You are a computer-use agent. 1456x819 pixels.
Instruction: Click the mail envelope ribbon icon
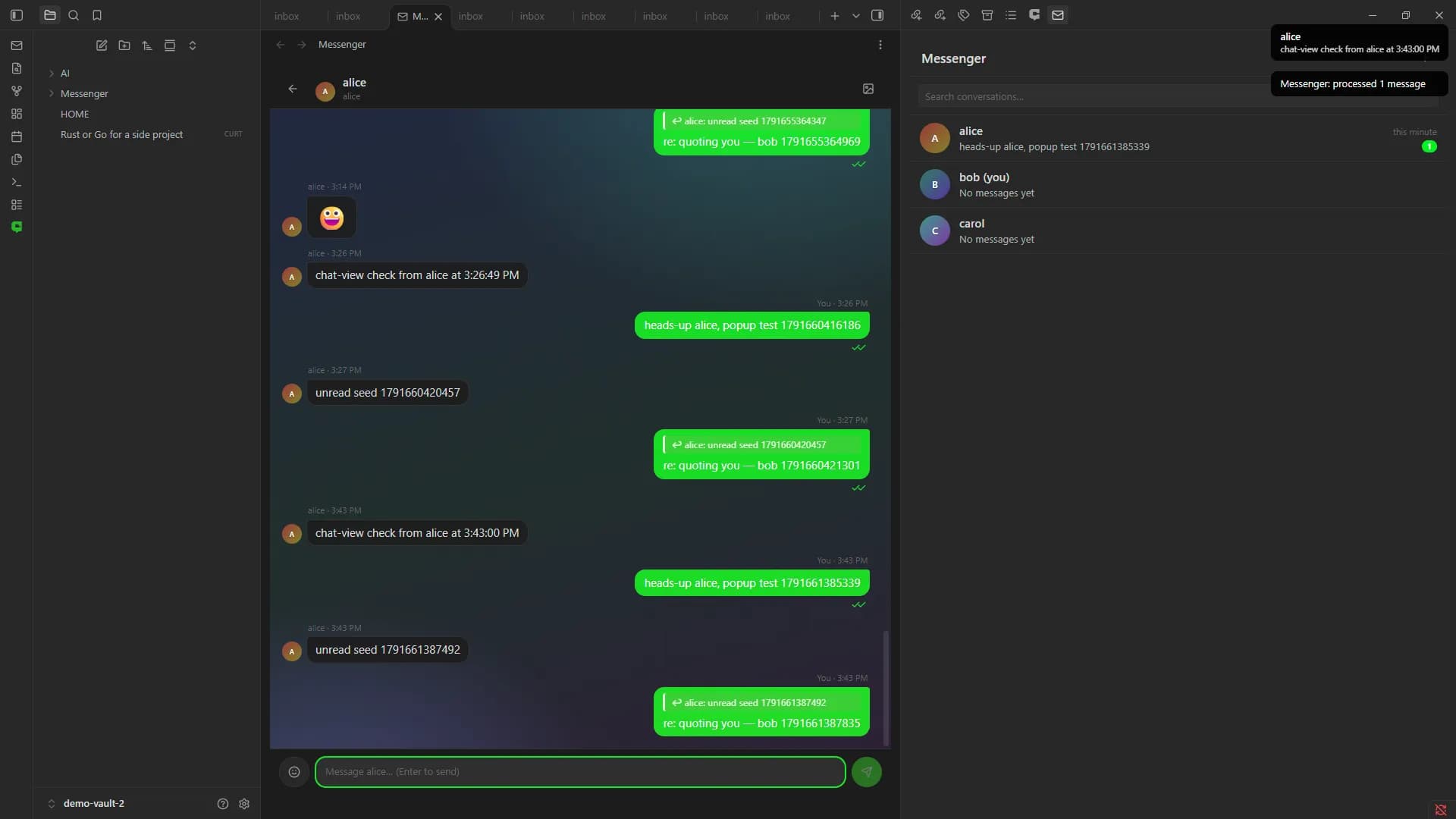[17, 45]
